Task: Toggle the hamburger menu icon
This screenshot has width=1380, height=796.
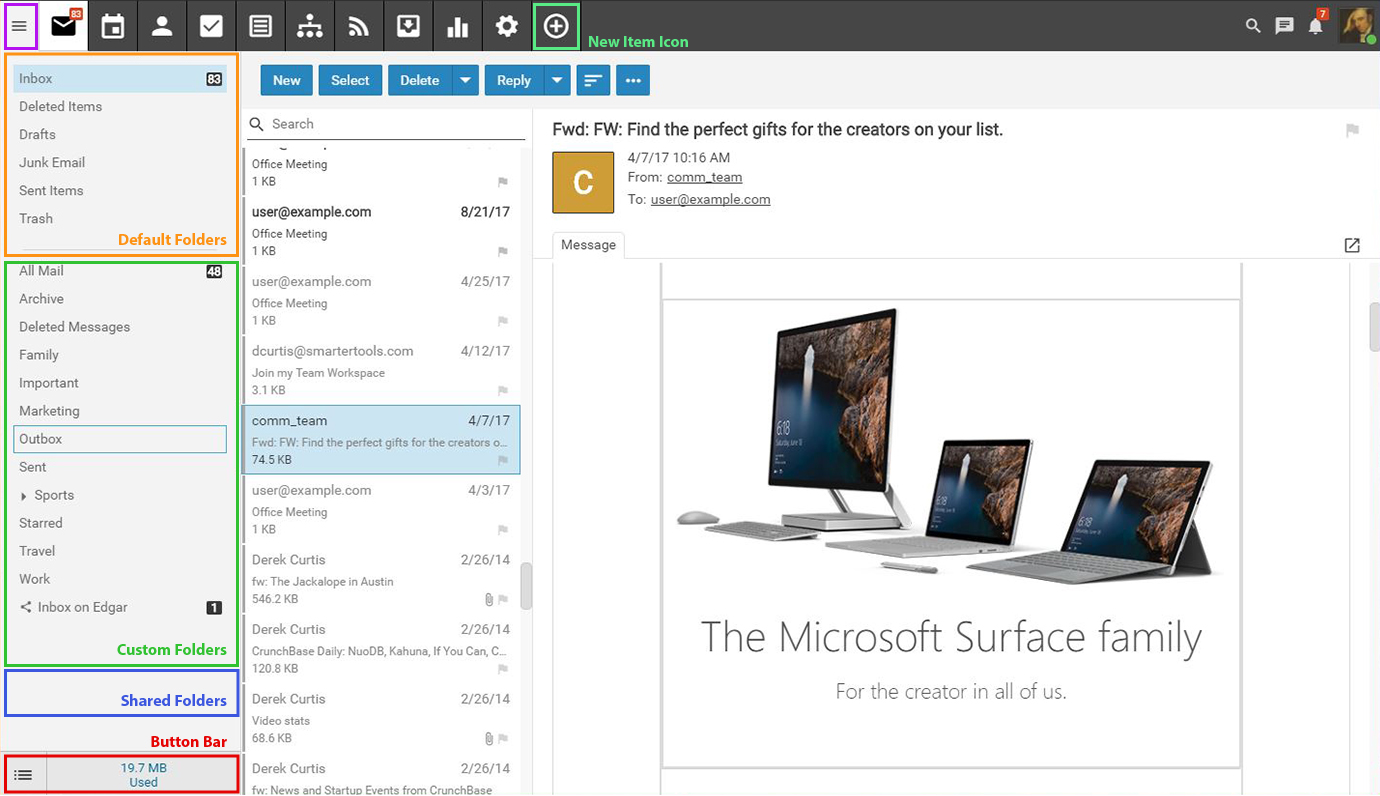Action: pyautogui.click(x=20, y=26)
